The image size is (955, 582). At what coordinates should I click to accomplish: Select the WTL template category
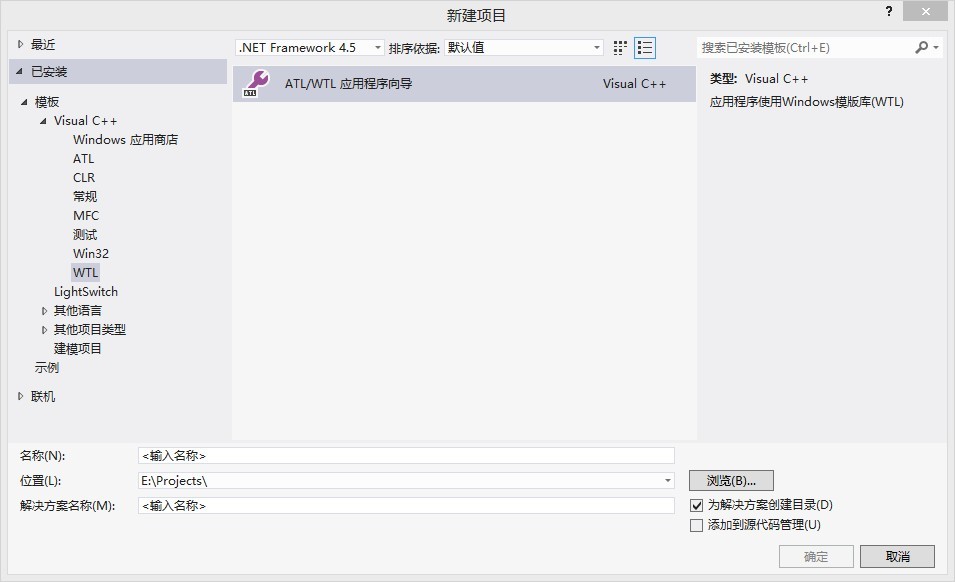(85, 272)
